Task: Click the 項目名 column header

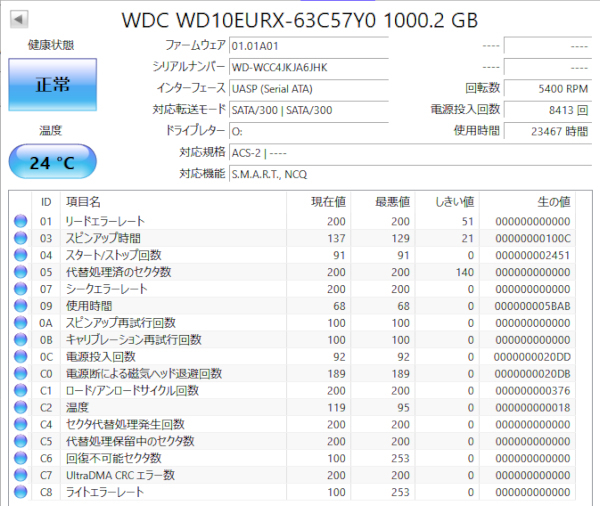Action: pos(173,202)
